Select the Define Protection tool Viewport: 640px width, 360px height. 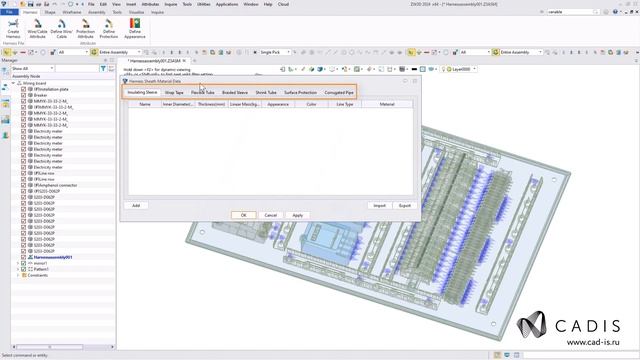pos(109,29)
